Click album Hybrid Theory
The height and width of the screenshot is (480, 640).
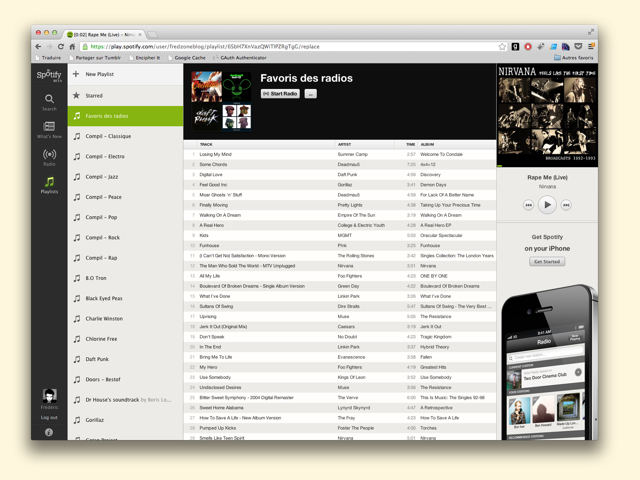coord(434,347)
